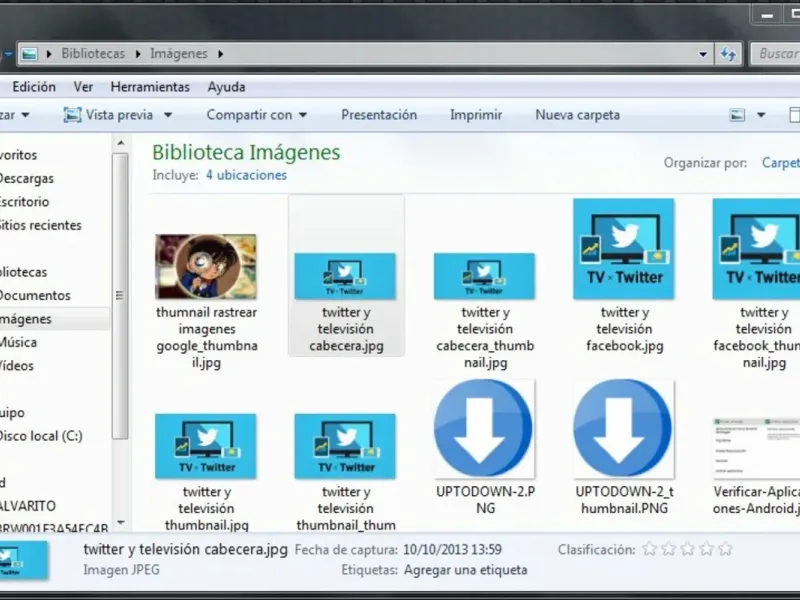Screen dimensions: 800x600
Task: Click the Buscar search field
Action: (776, 54)
